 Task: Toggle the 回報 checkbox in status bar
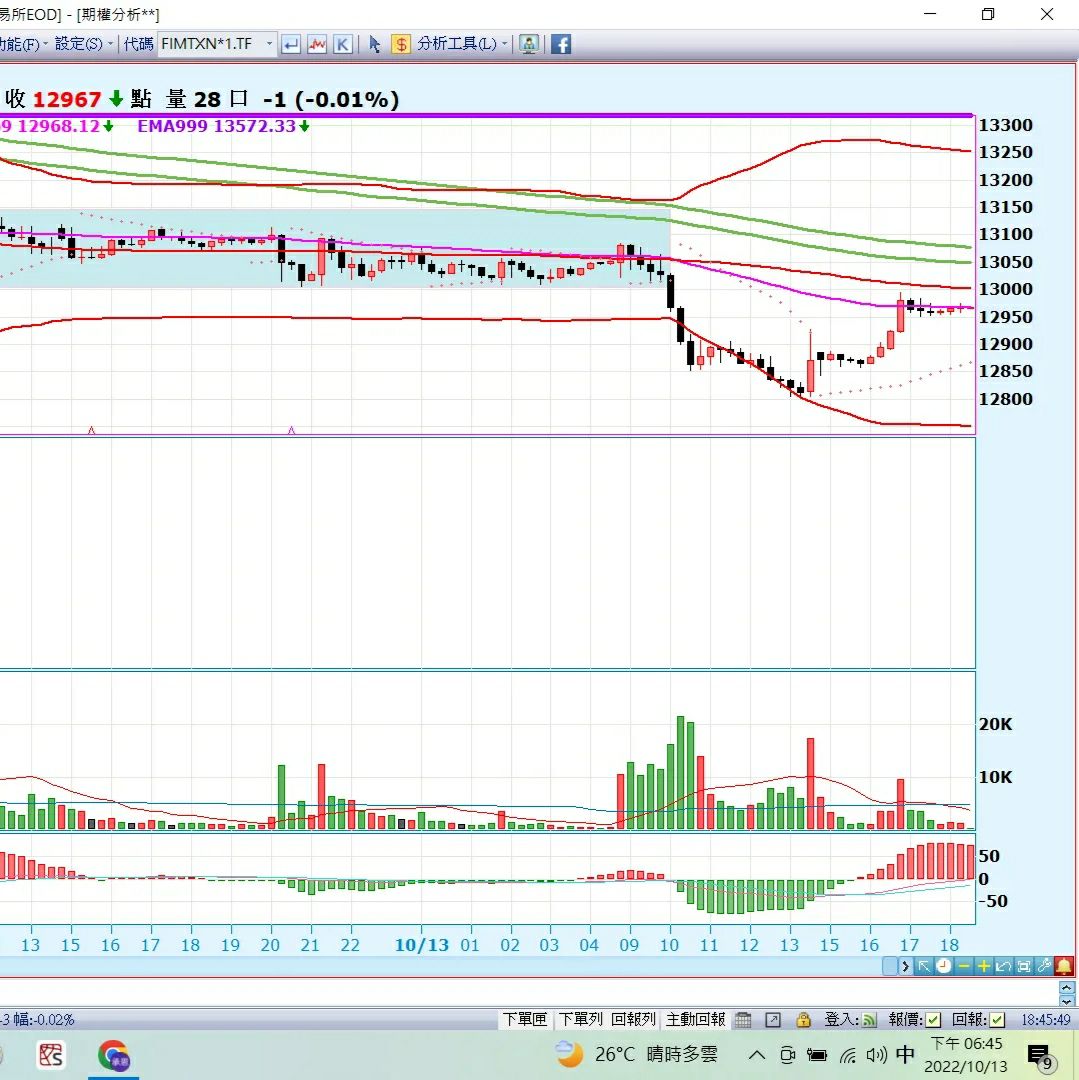[x=997, y=1020]
